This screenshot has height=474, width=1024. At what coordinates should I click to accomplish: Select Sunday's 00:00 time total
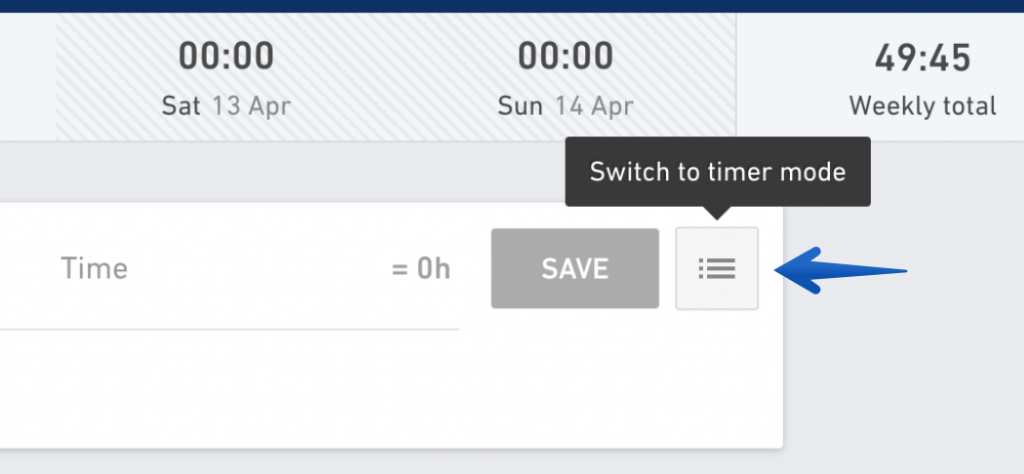(566, 56)
